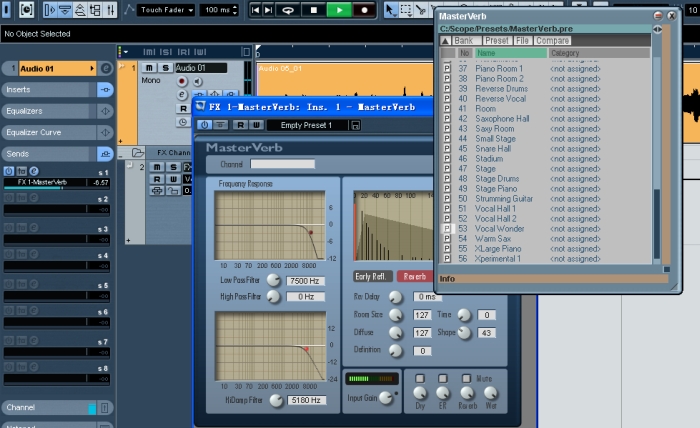Viewport: 700px width, 428px height.
Task: Switch to the Early Refl. tab
Action: coord(373,276)
